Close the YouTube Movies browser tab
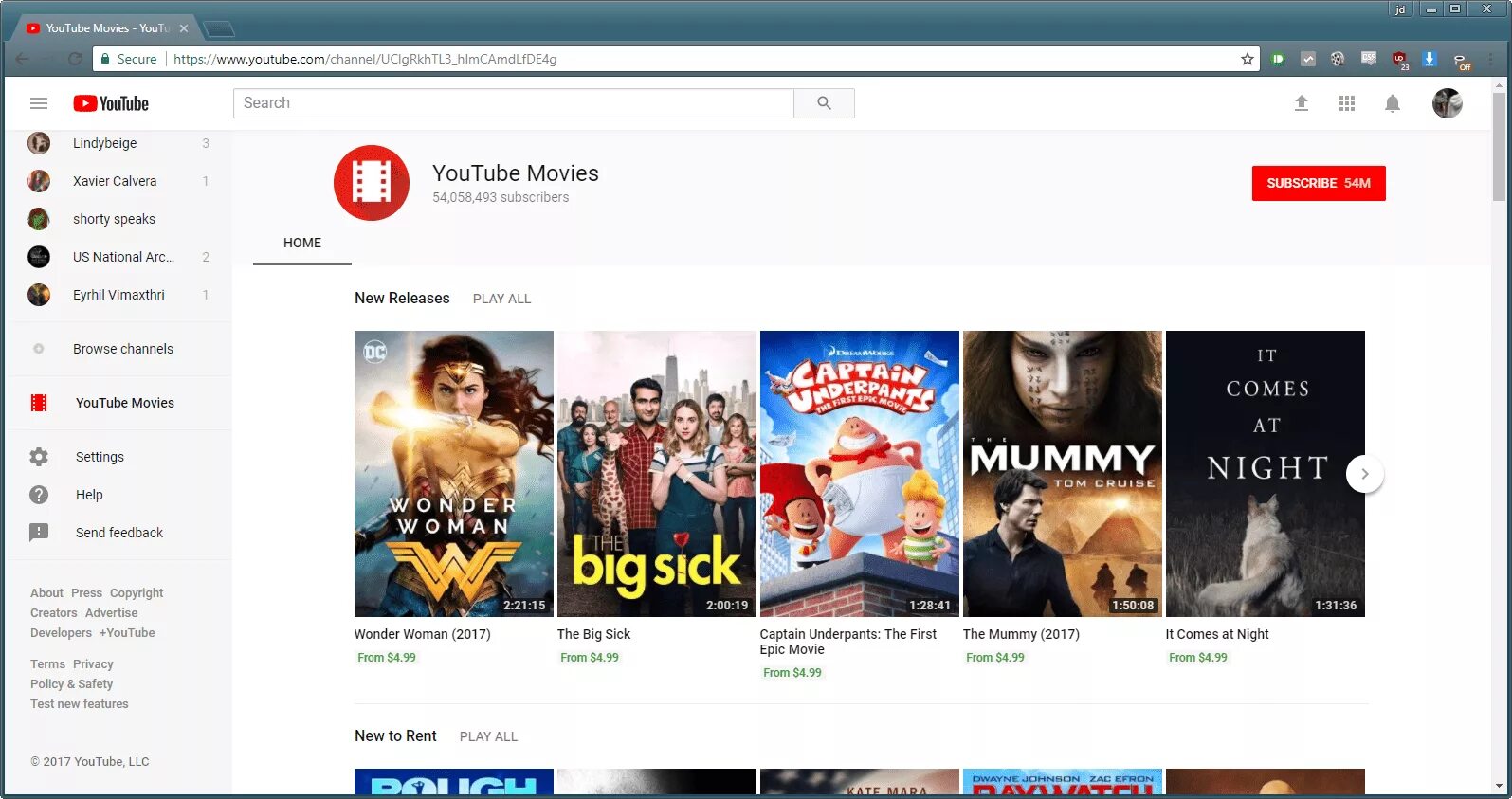 click(x=184, y=28)
